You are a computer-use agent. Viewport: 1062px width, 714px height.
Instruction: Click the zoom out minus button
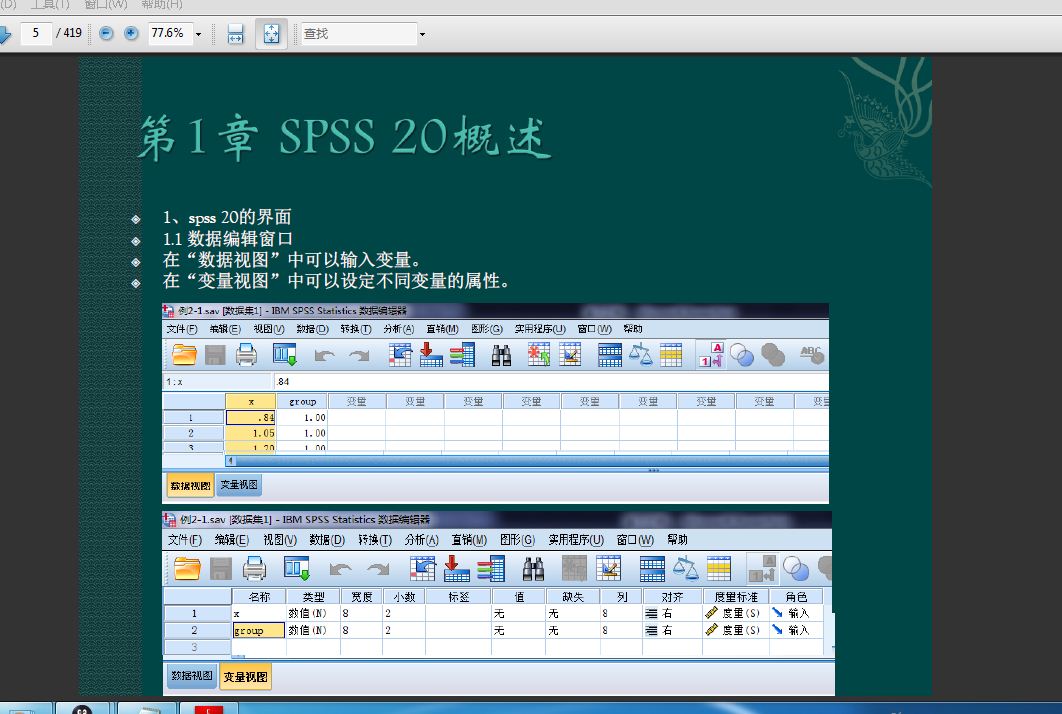click(x=106, y=34)
